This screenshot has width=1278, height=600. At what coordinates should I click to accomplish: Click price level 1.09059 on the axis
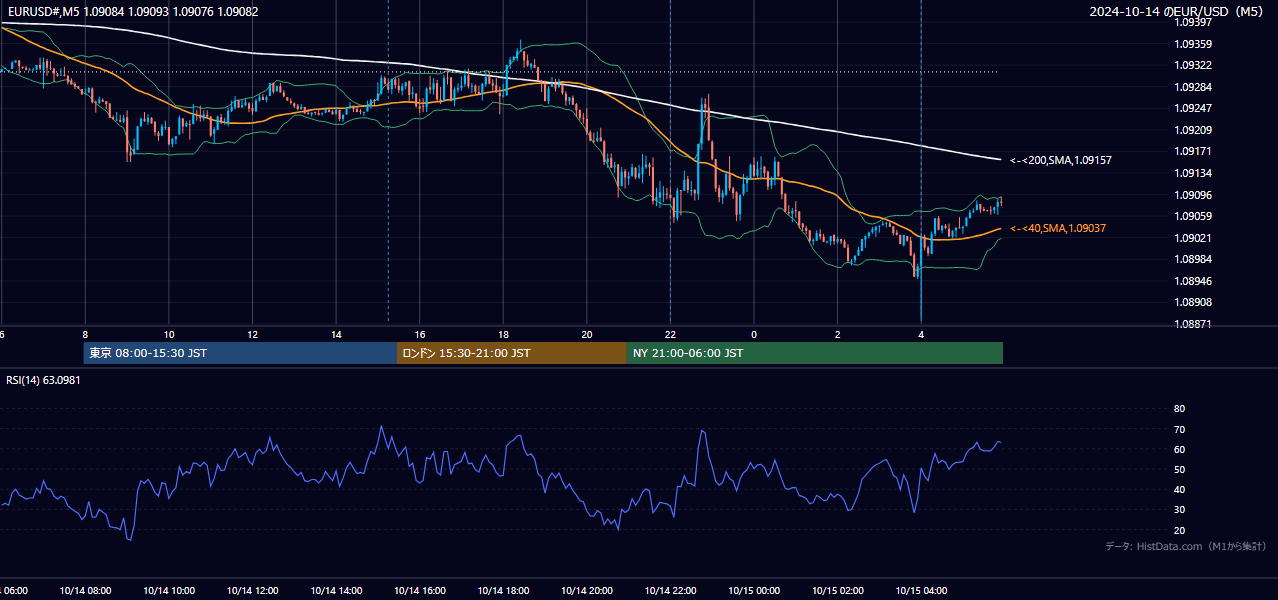pos(1193,216)
